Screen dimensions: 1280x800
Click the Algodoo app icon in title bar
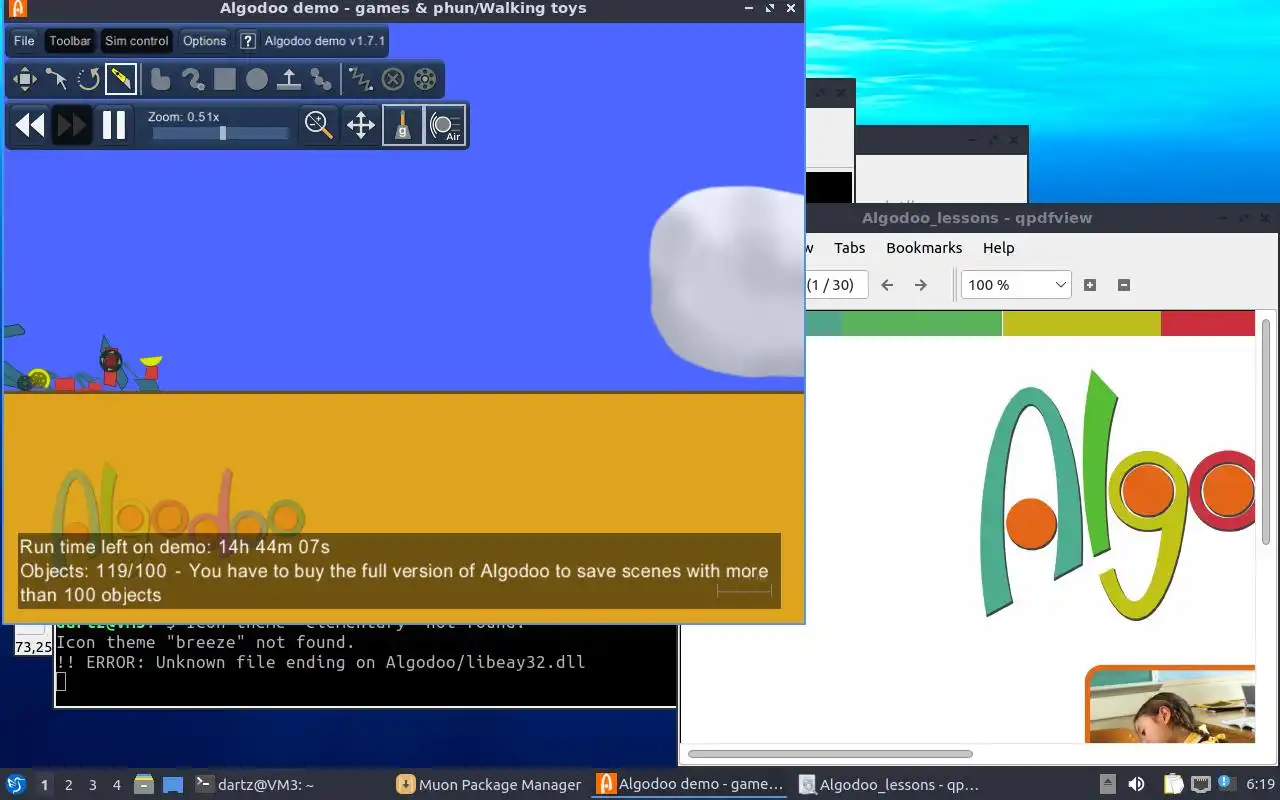pyautogui.click(x=16, y=8)
